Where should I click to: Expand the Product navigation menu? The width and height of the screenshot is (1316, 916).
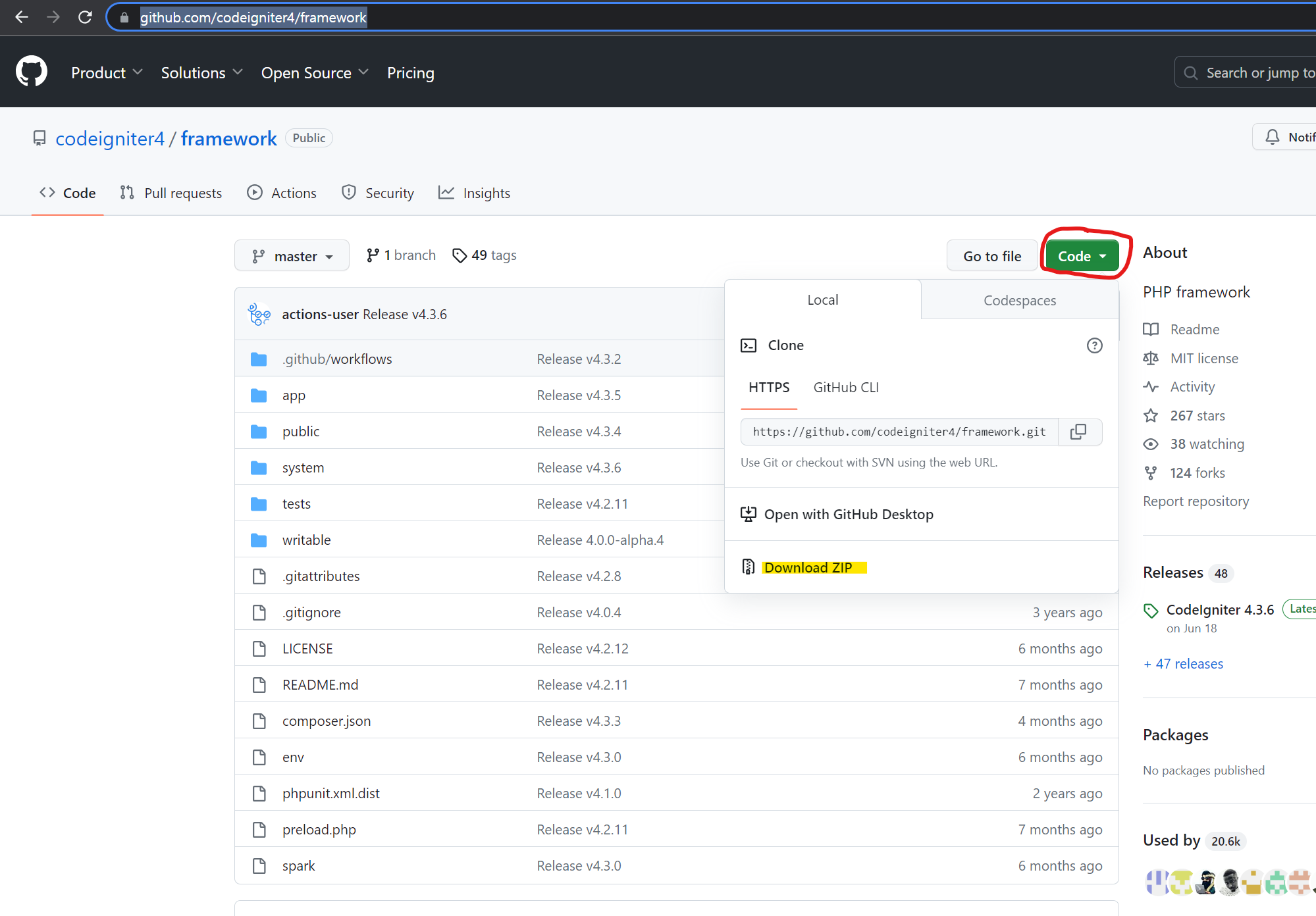(x=107, y=72)
